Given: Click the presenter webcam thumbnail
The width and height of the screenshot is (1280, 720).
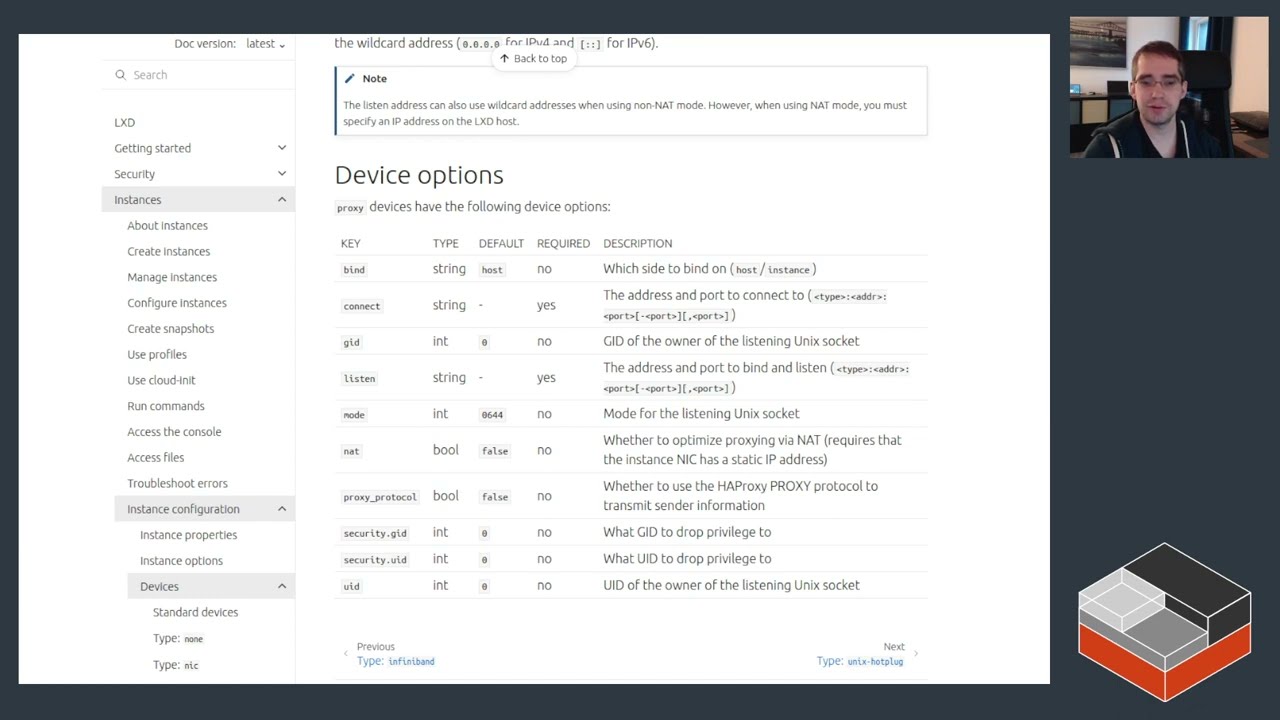Looking at the screenshot, I should (x=1168, y=88).
